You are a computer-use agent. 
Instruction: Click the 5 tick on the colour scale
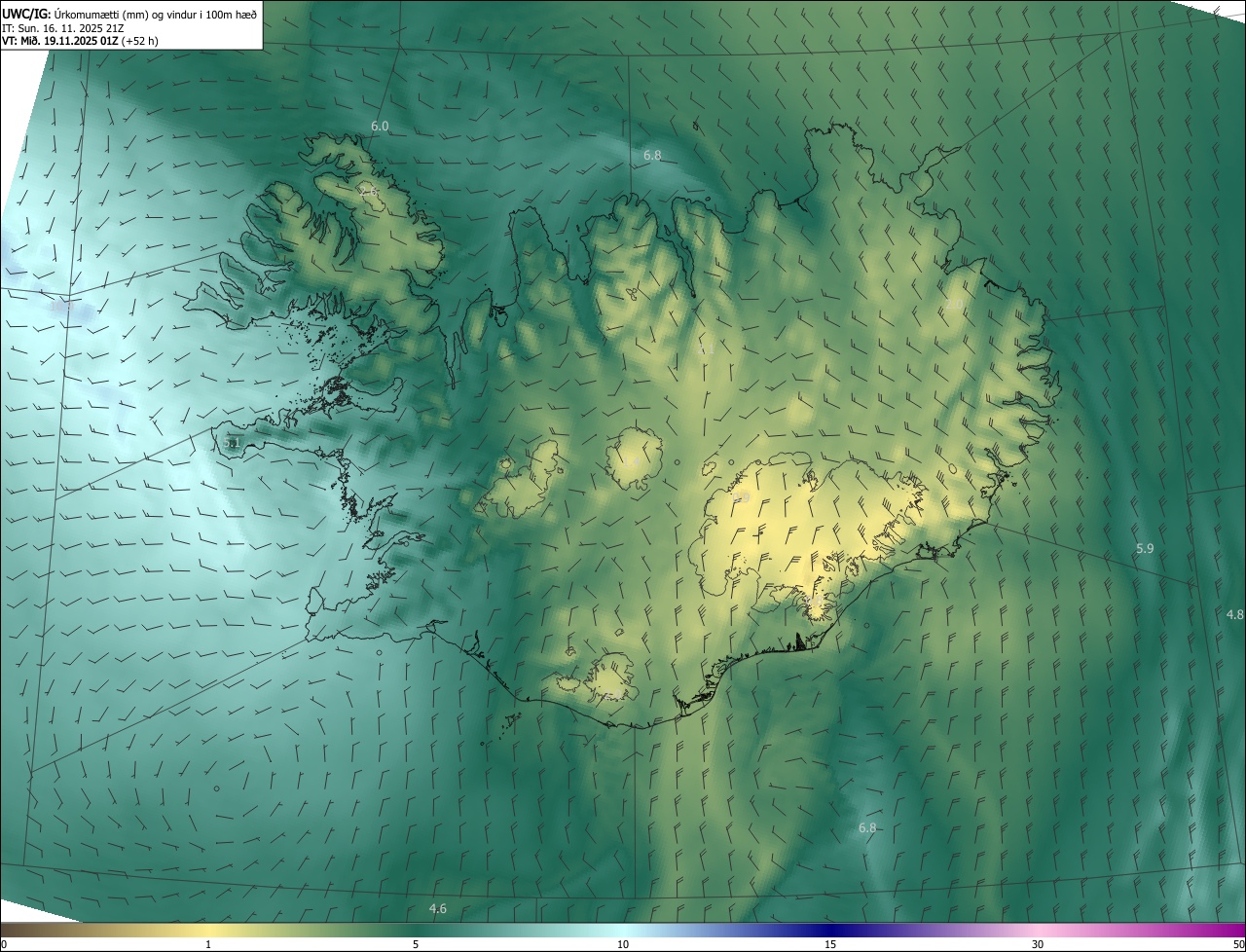[416, 944]
